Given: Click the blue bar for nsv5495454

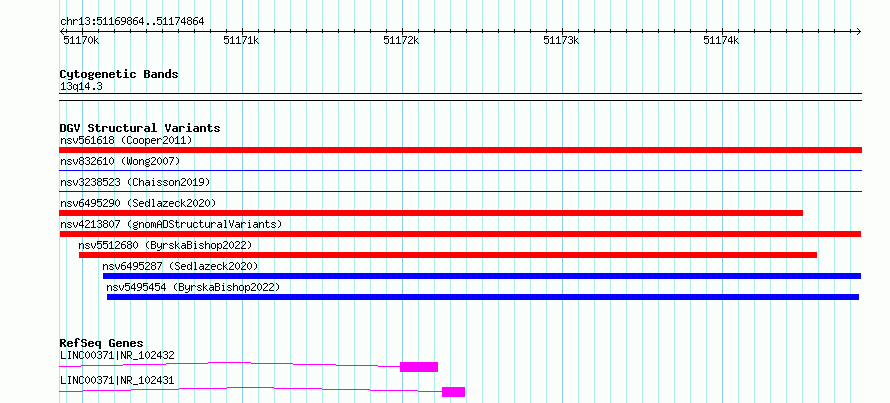Looking at the screenshot, I should [x=483, y=297].
